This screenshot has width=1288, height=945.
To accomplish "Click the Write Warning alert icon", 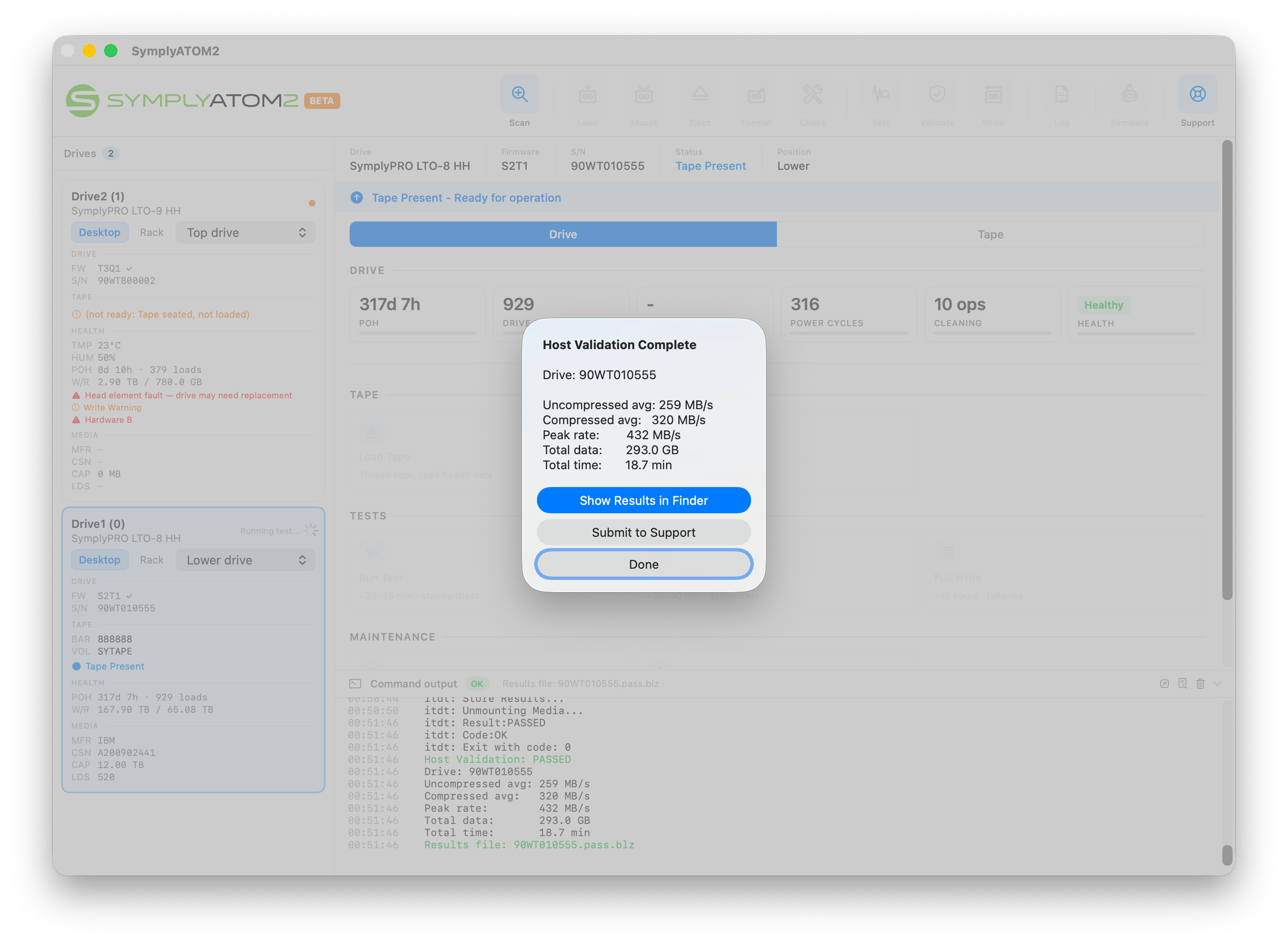I will point(76,407).
